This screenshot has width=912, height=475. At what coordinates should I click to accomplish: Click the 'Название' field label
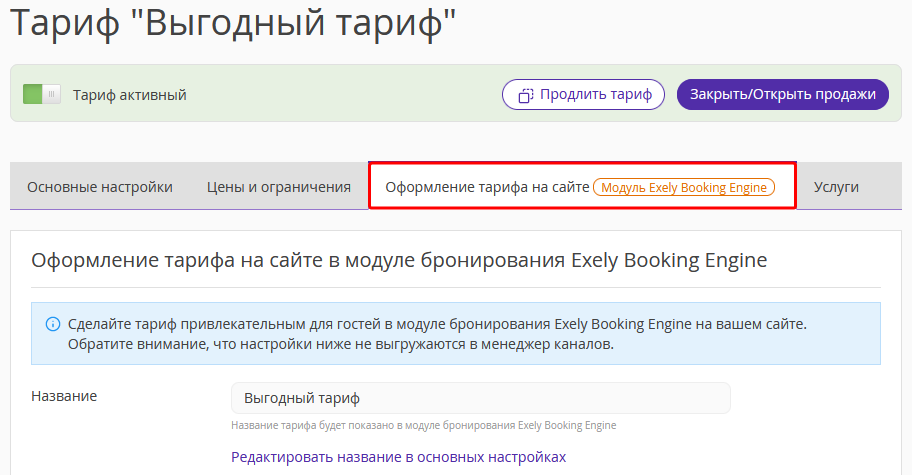click(x=64, y=396)
